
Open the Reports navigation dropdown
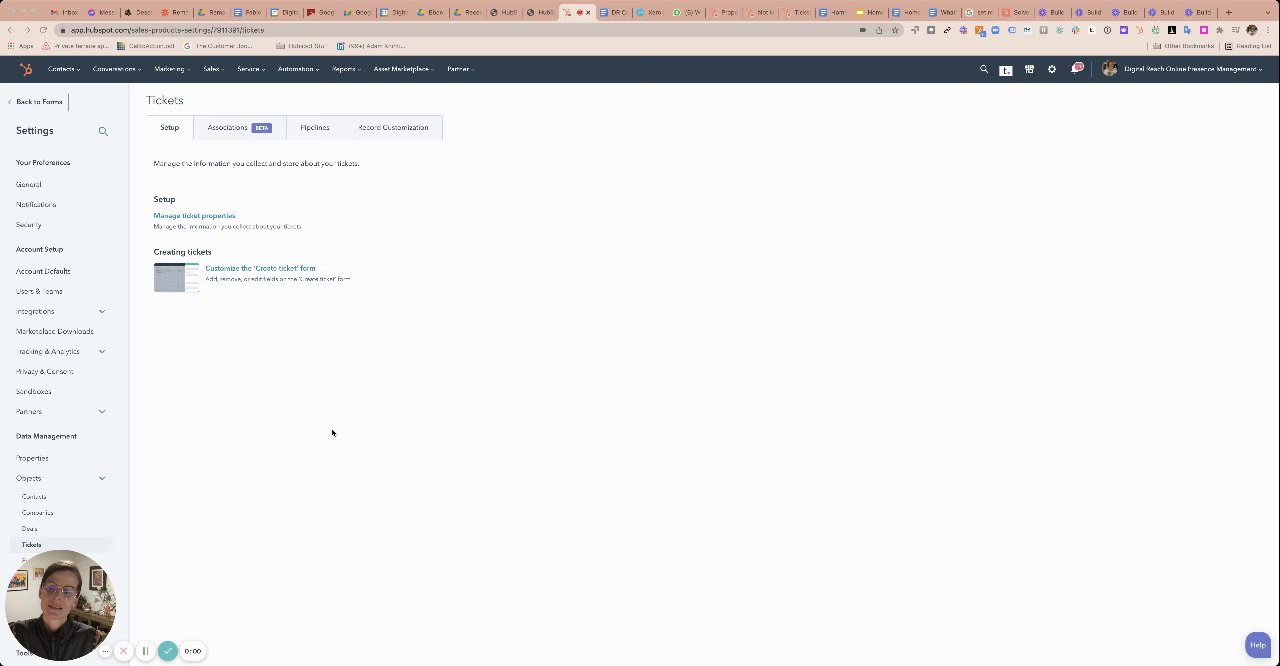(x=347, y=69)
